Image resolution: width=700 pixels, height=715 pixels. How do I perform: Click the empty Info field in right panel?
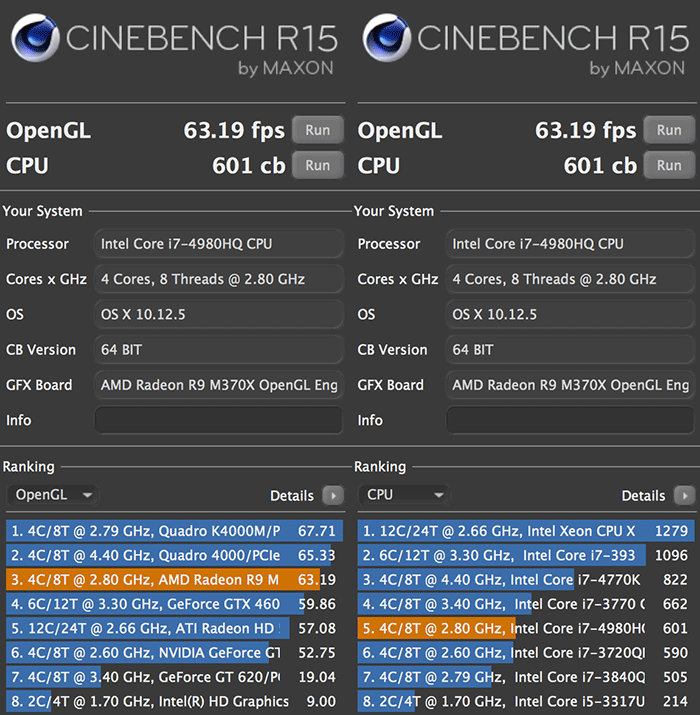pos(570,420)
